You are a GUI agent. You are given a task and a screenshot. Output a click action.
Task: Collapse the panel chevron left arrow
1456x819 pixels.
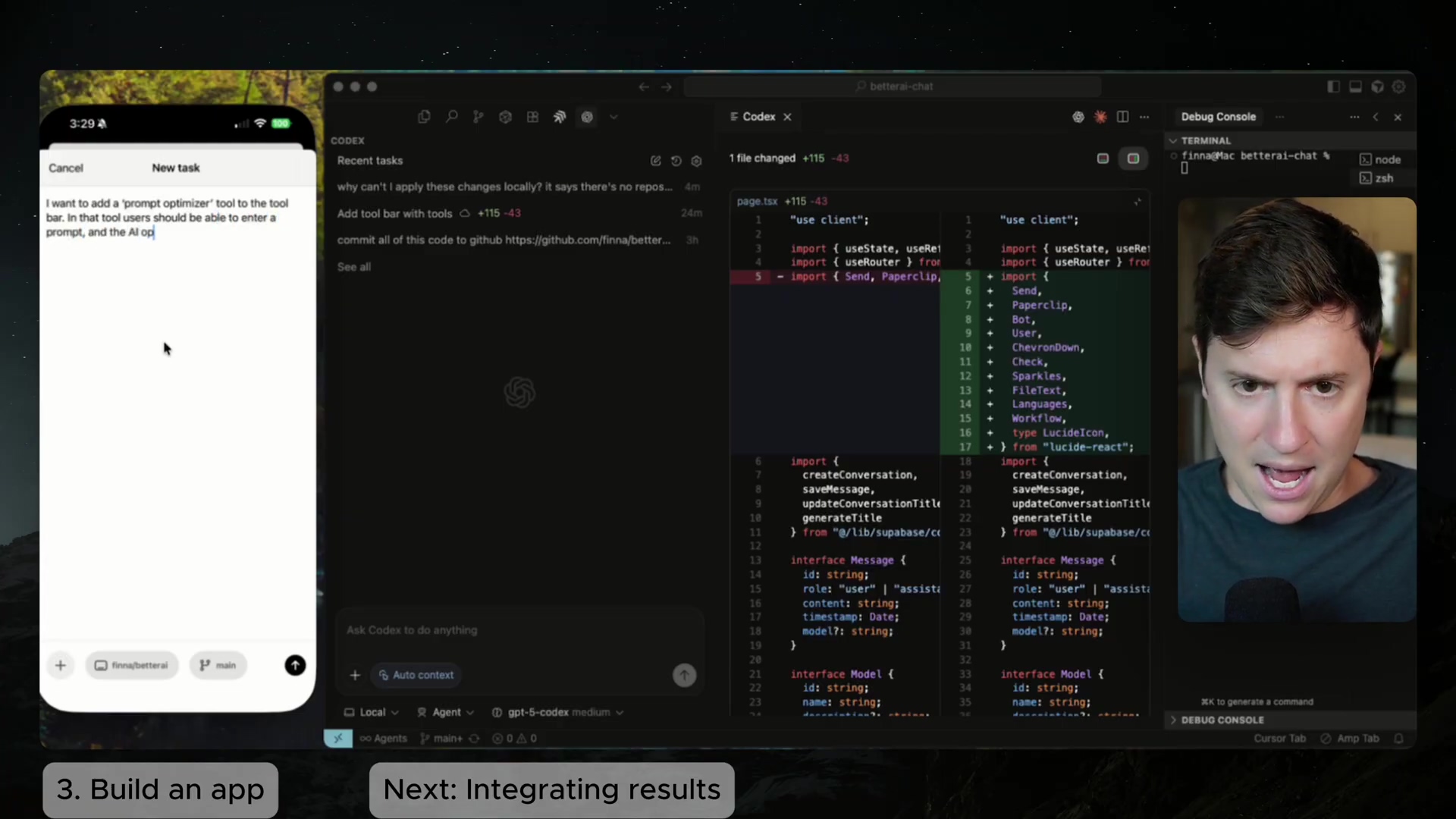[1376, 117]
